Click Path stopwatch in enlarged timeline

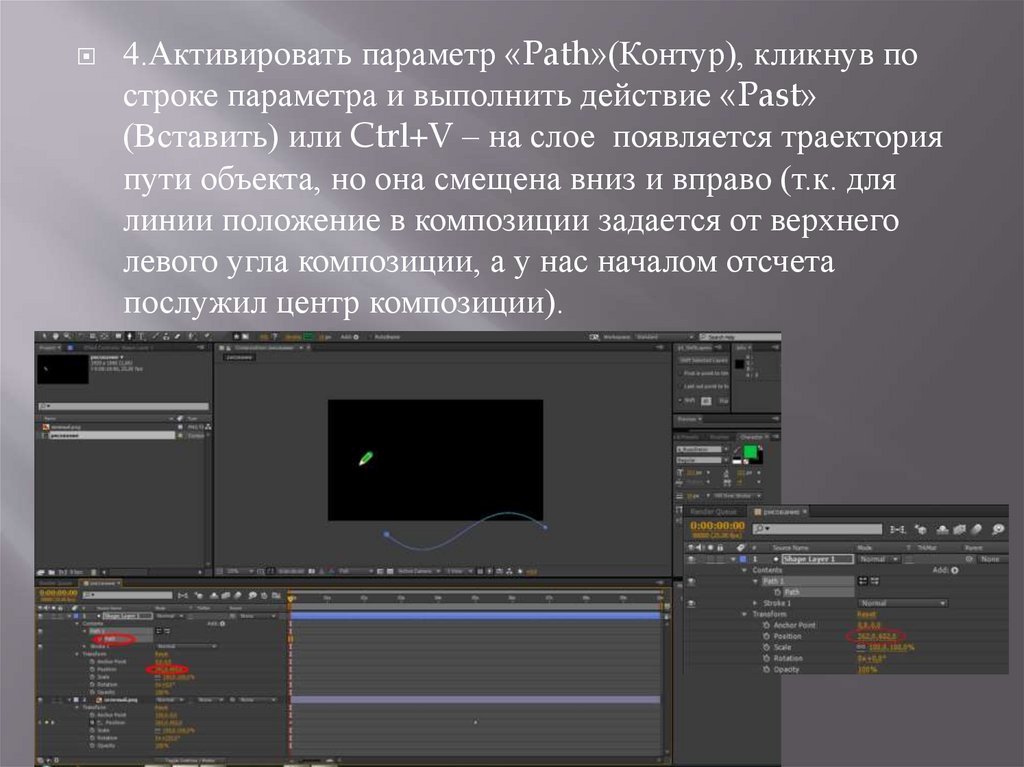point(777,592)
